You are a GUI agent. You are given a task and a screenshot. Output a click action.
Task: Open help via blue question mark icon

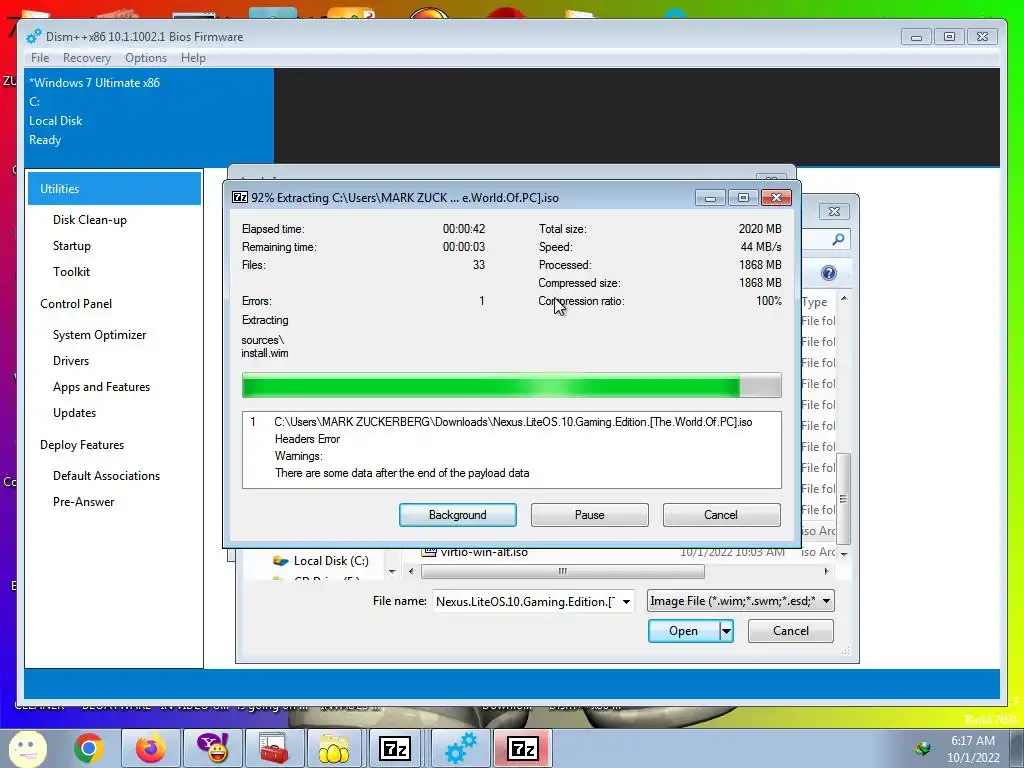[x=829, y=273]
